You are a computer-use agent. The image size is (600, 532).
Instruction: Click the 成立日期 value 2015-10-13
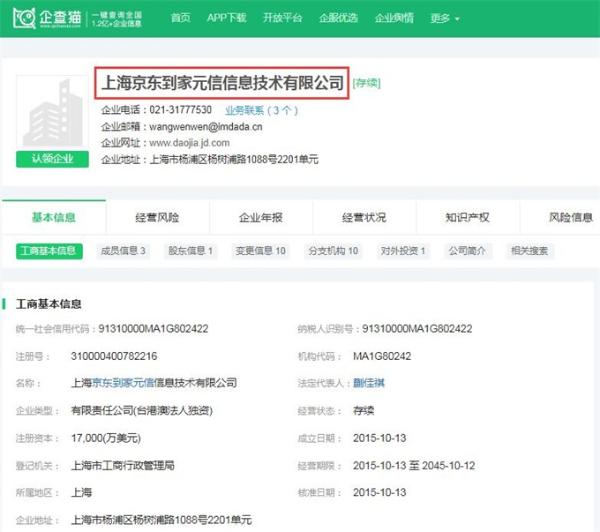(380, 438)
